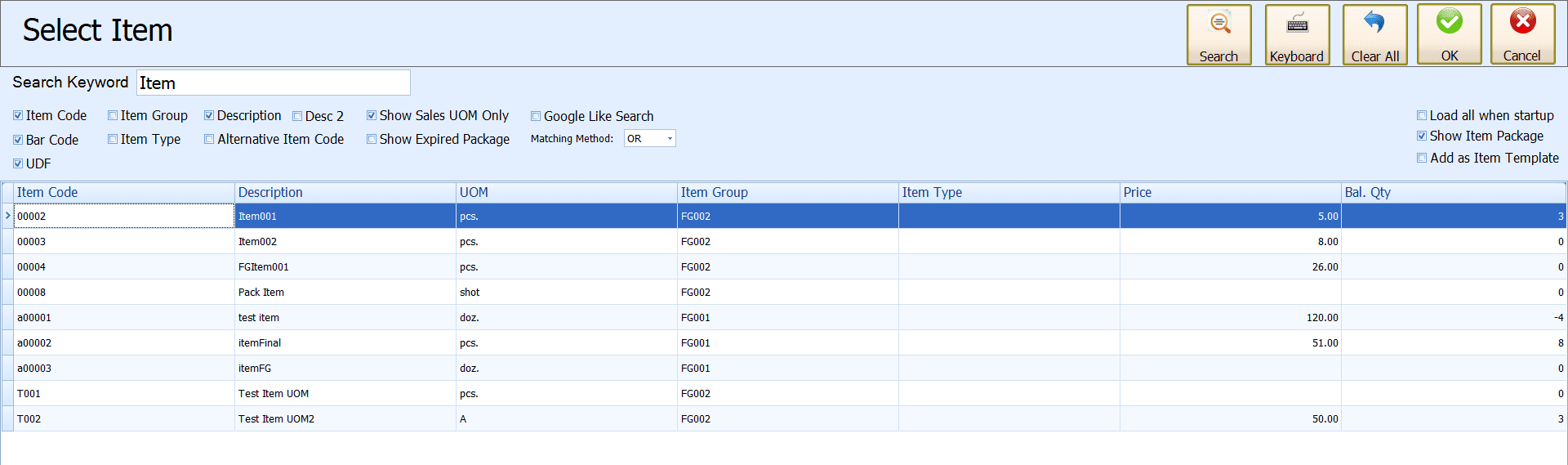
Task: Sort by the Price column header
Action: click(1229, 193)
